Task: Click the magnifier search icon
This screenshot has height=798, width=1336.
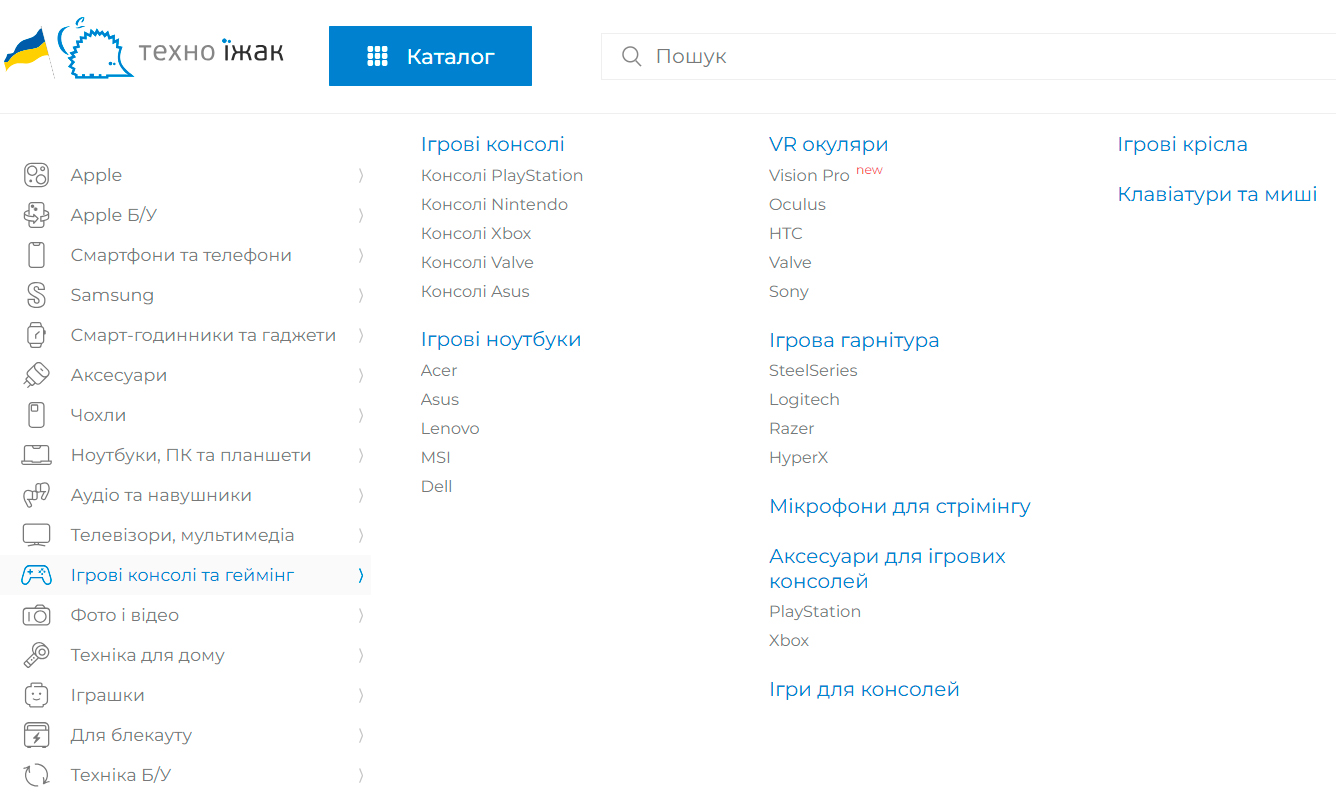Action: coord(631,56)
